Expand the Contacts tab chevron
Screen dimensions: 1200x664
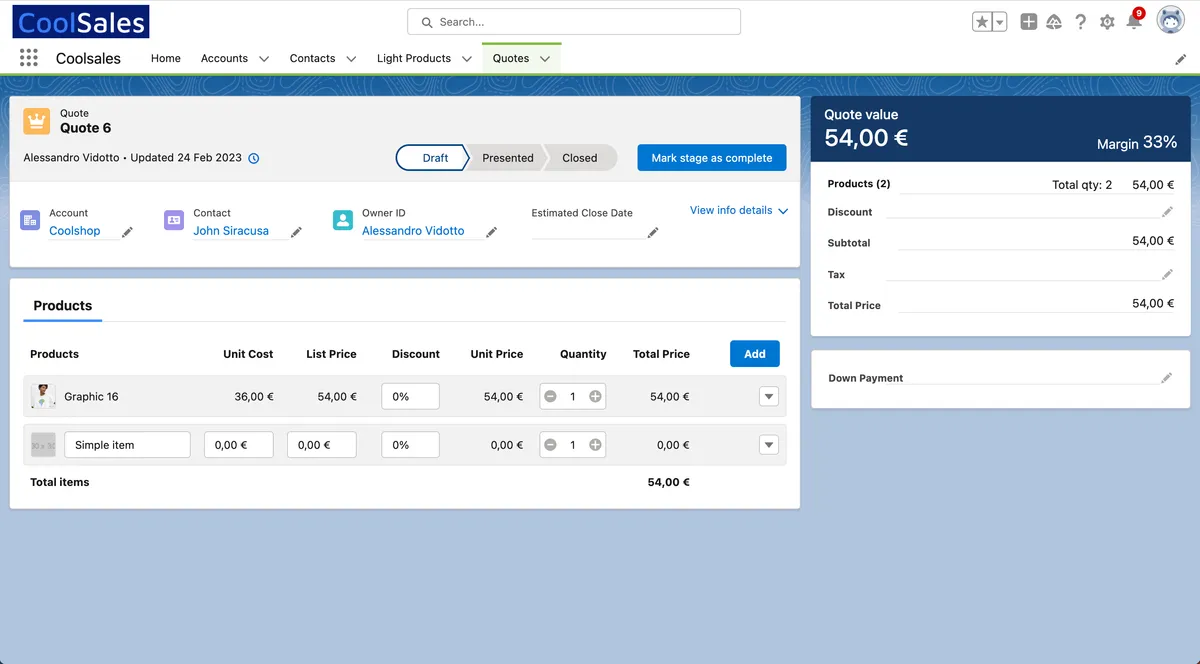pyautogui.click(x=351, y=59)
